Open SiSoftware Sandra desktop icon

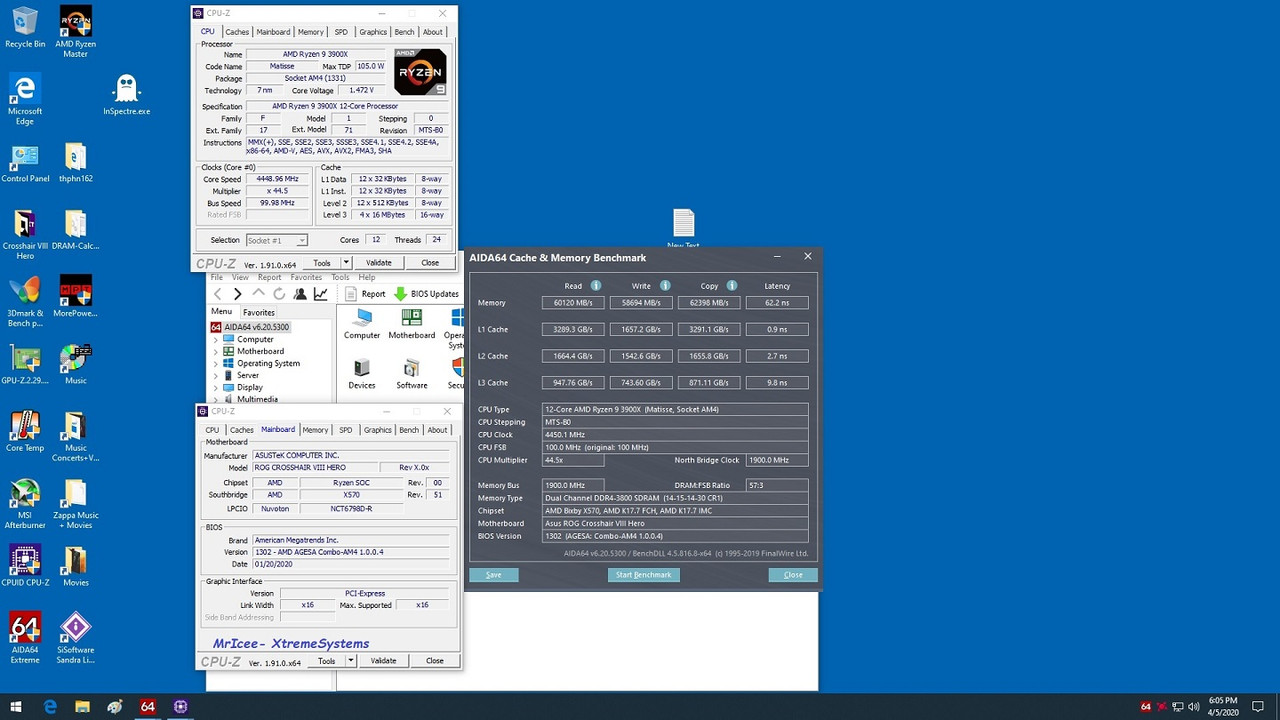pyautogui.click(x=76, y=638)
